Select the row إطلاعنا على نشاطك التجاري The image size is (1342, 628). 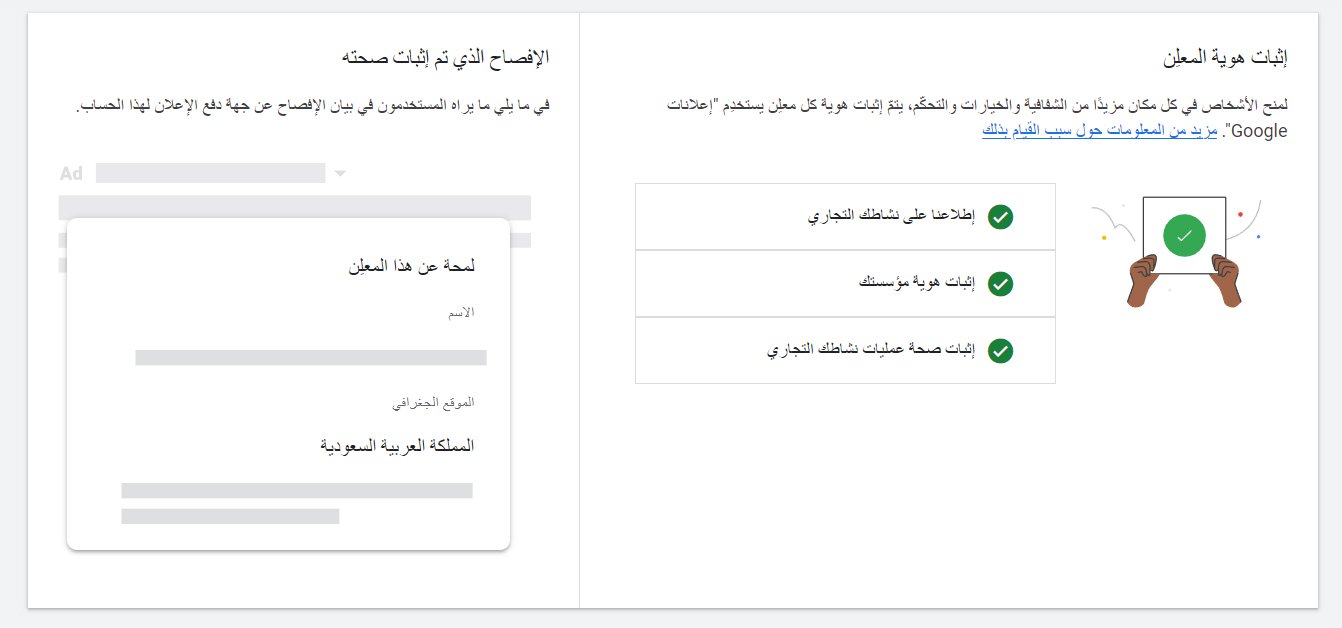click(x=845, y=217)
